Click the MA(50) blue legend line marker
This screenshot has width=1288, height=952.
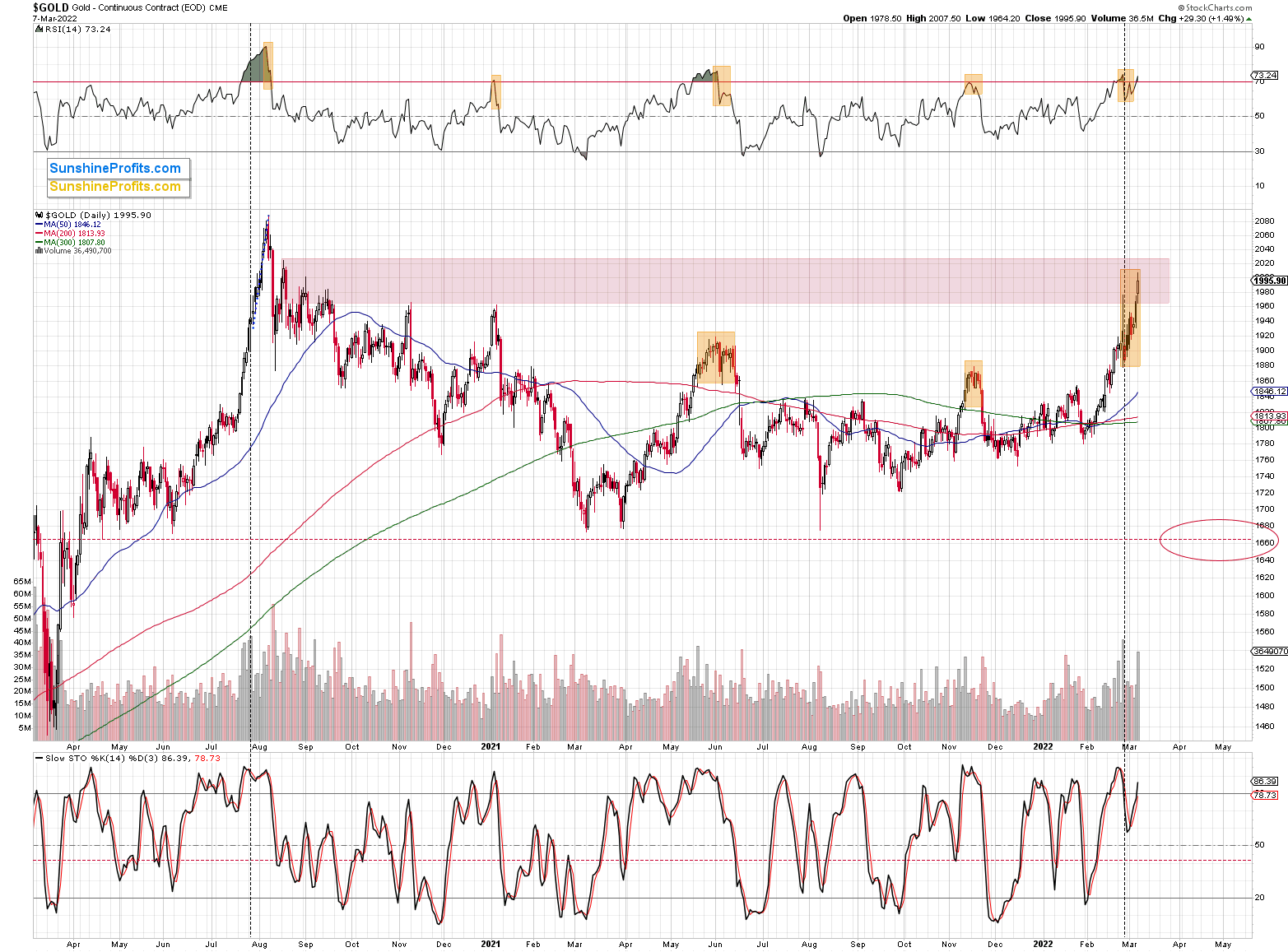tap(39, 225)
